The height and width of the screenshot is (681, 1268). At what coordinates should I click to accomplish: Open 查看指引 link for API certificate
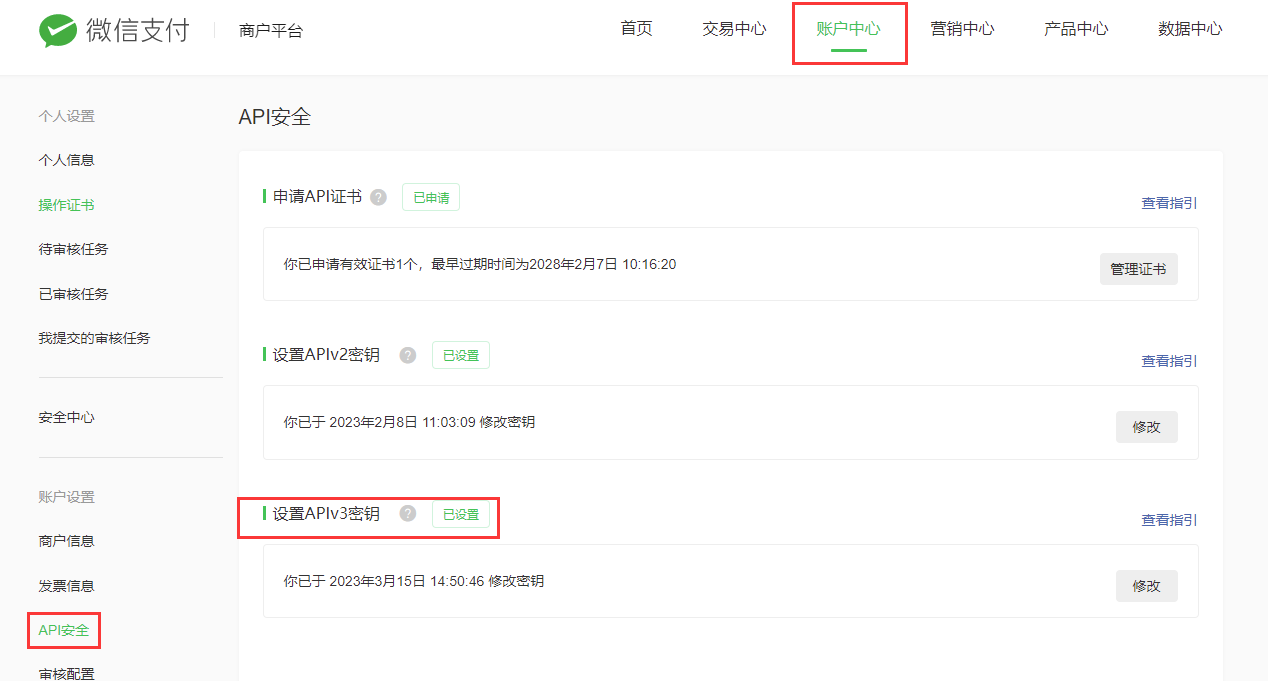pyautogui.click(x=1169, y=203)
